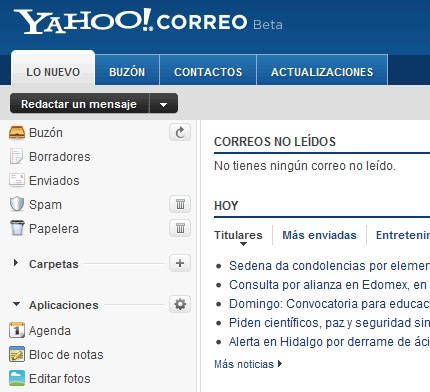Open the Enviados folder label

point(54,181)
